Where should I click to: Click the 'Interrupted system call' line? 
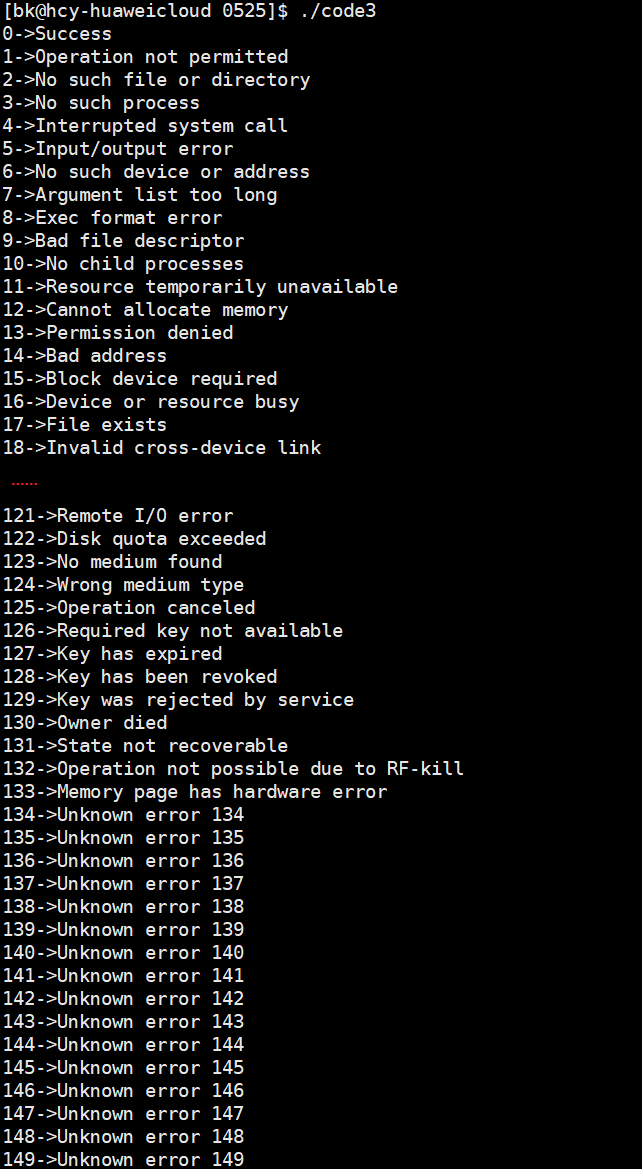(145, 126)
